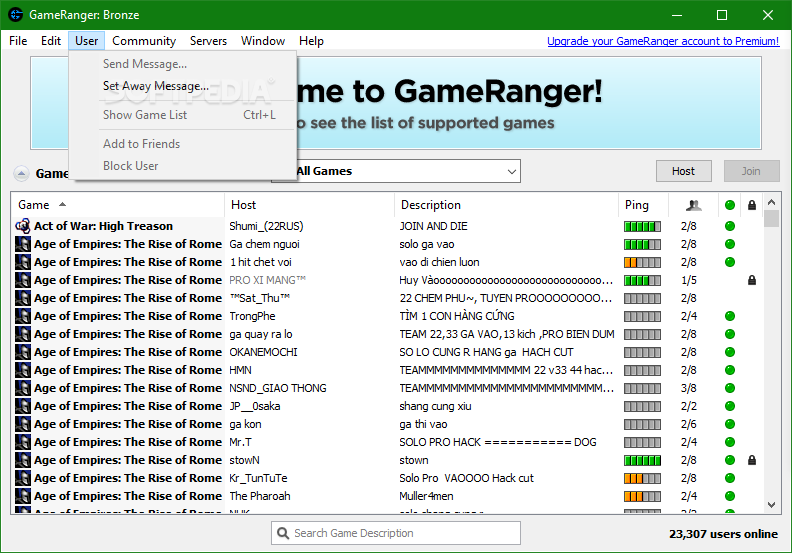Sort by lock icon column header
The image size is (792, 553).
752,205
